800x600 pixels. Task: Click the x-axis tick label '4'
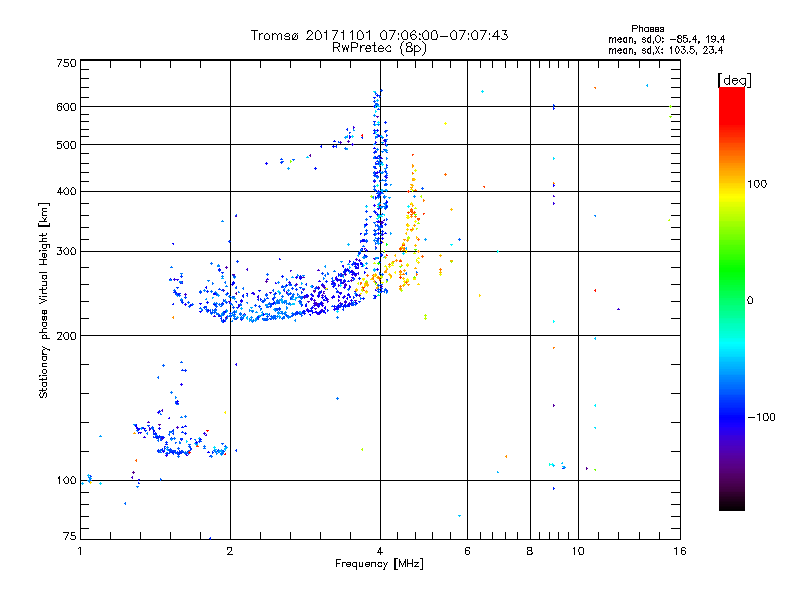380,551
